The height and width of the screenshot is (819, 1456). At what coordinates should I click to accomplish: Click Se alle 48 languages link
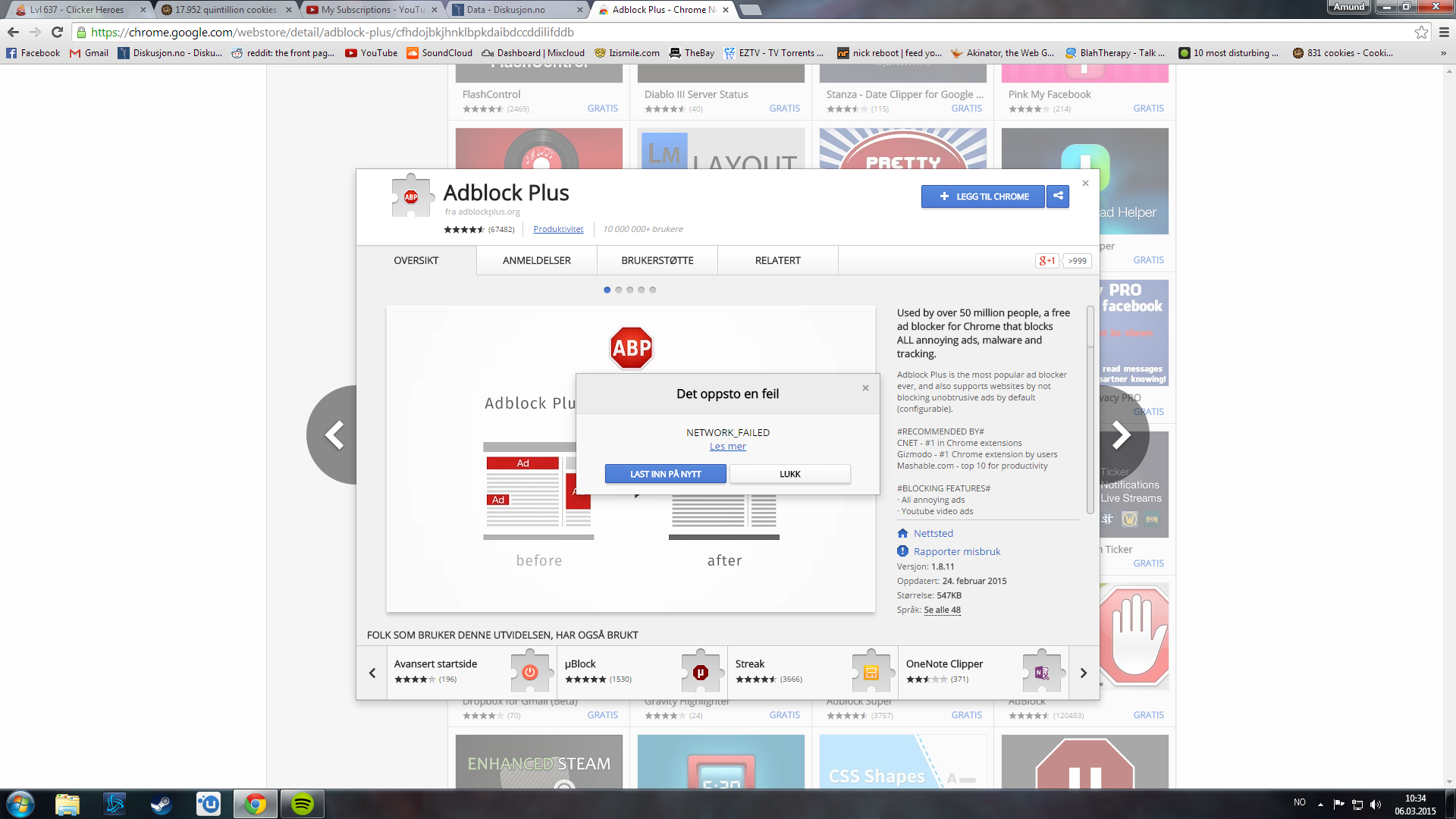click(942, 610)
